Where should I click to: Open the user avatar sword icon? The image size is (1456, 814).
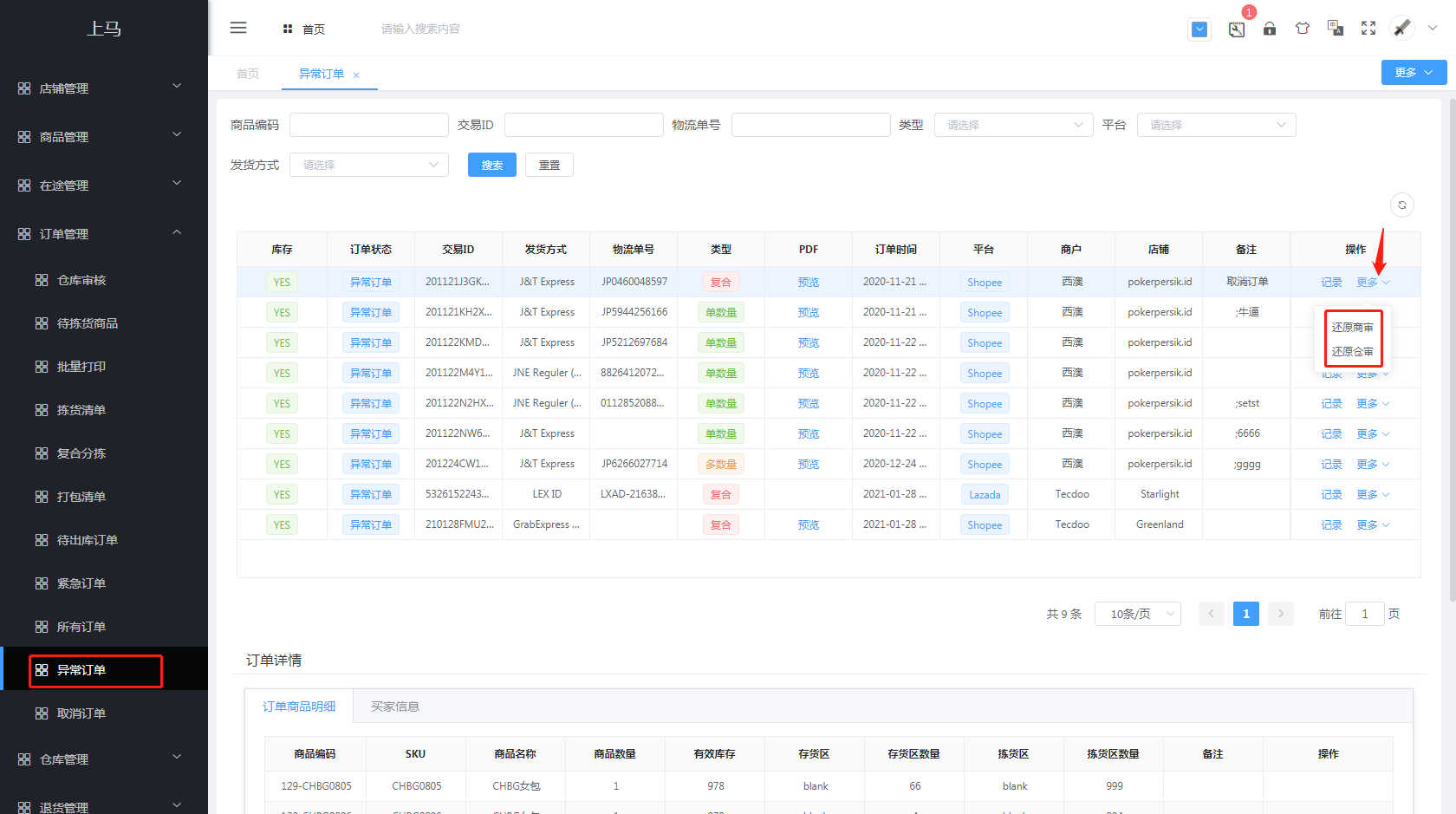[x=1402, y=28]
